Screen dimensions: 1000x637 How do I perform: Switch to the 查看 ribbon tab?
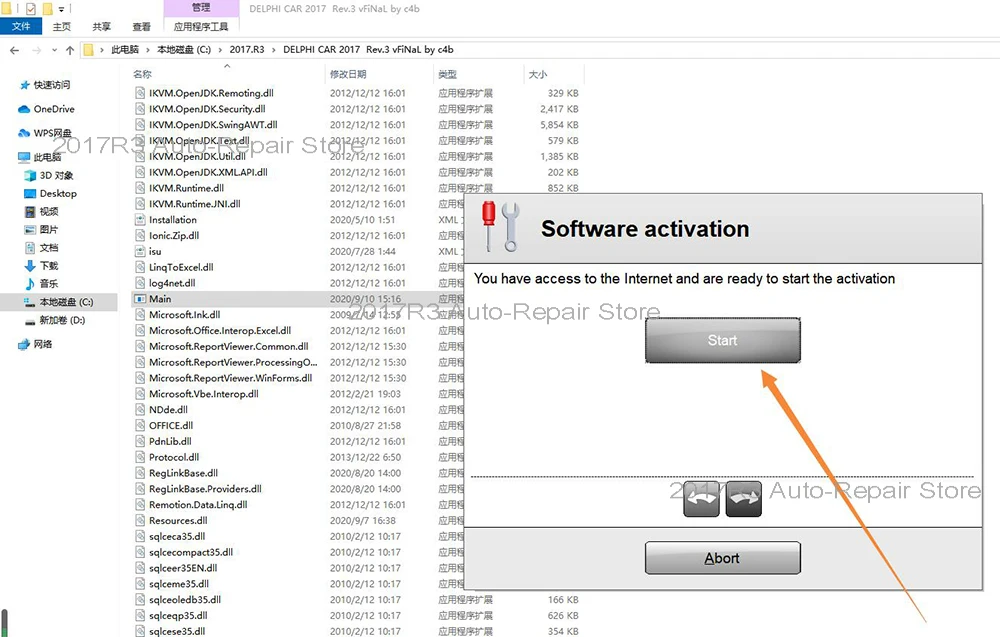142,26
